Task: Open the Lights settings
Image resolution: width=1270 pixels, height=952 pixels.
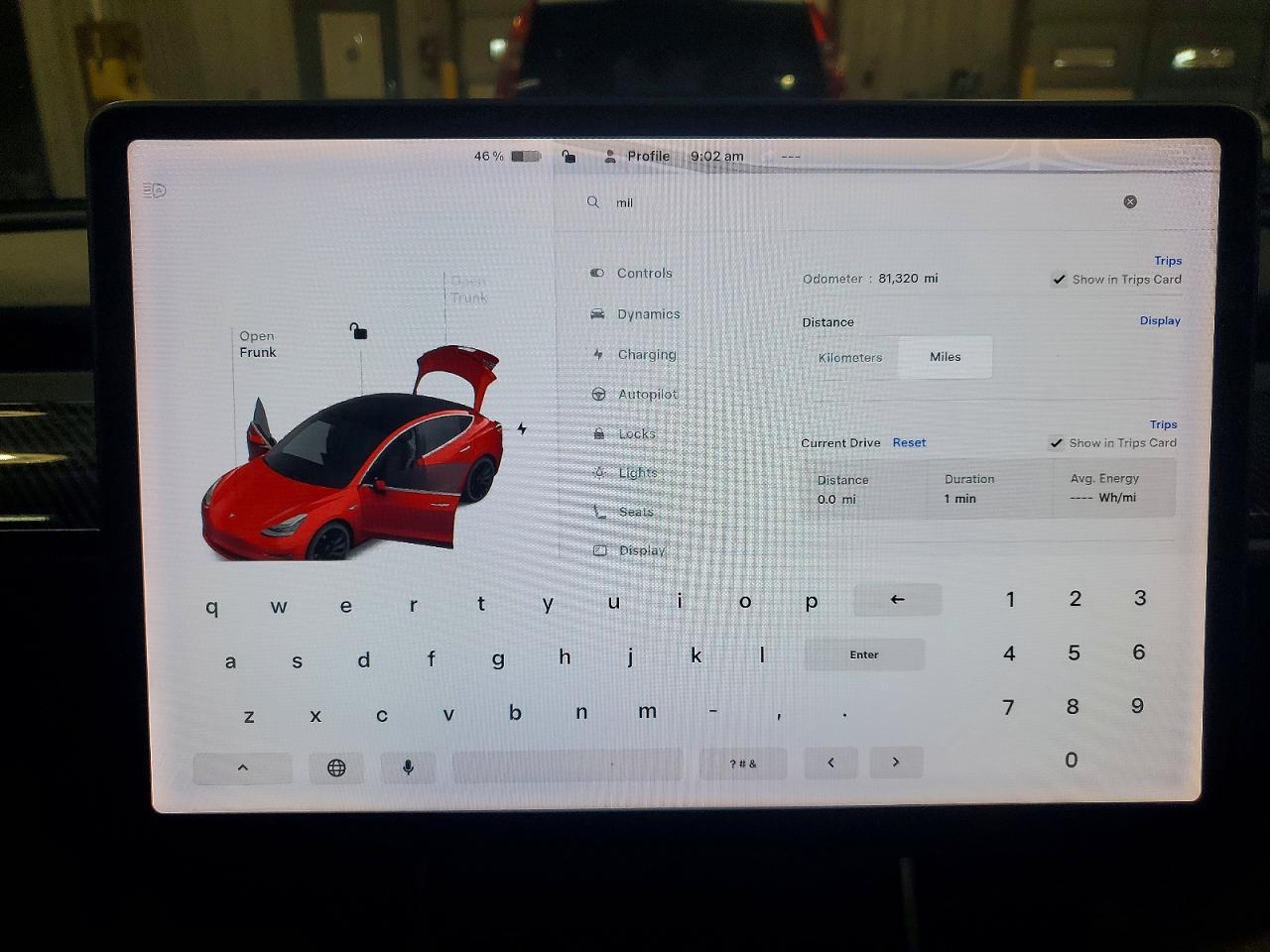Action: [x=638, y=473]
